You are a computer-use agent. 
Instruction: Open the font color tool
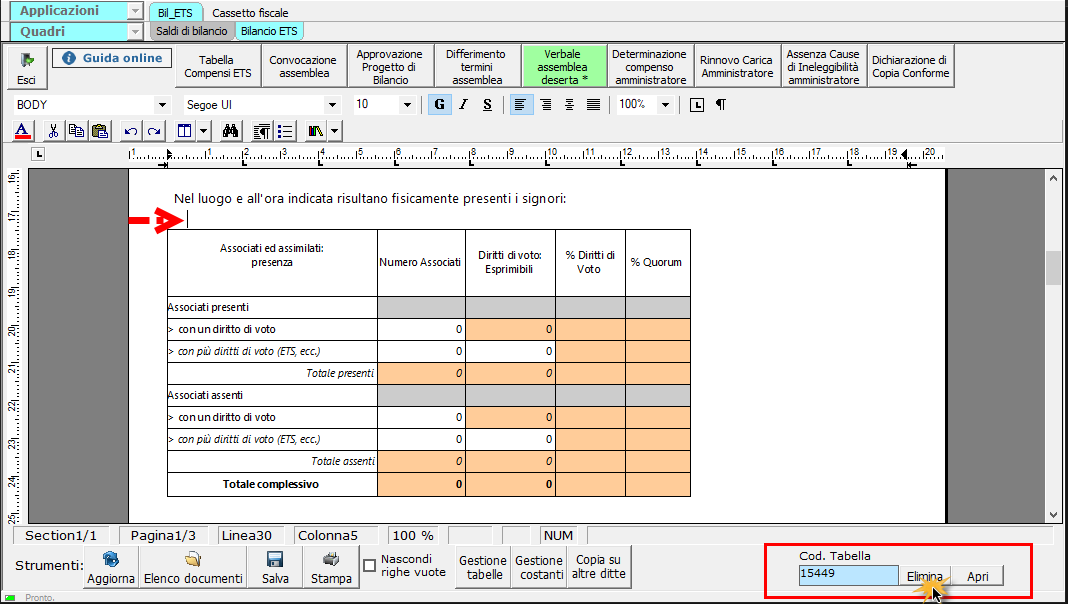pyautogui.click(x=22, y=131)
